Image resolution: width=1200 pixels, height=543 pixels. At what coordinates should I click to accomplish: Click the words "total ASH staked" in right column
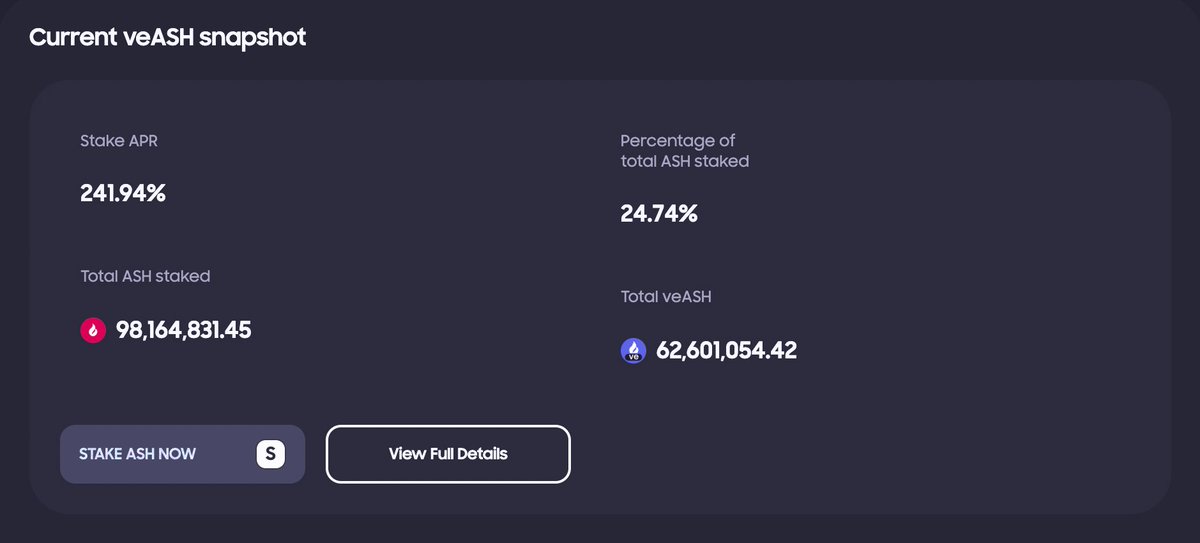(x=684, y=160)
